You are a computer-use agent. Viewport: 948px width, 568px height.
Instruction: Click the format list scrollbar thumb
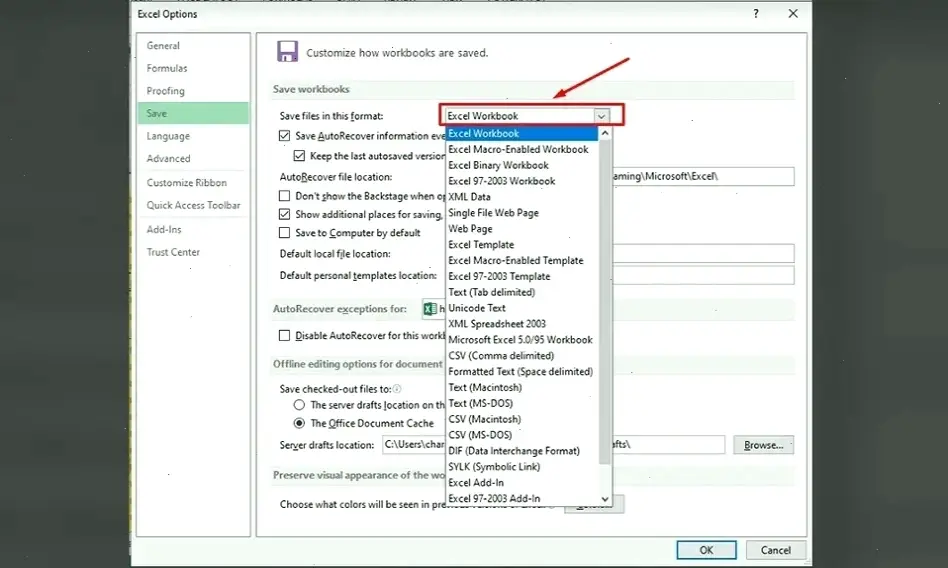[x=605, y=302]
